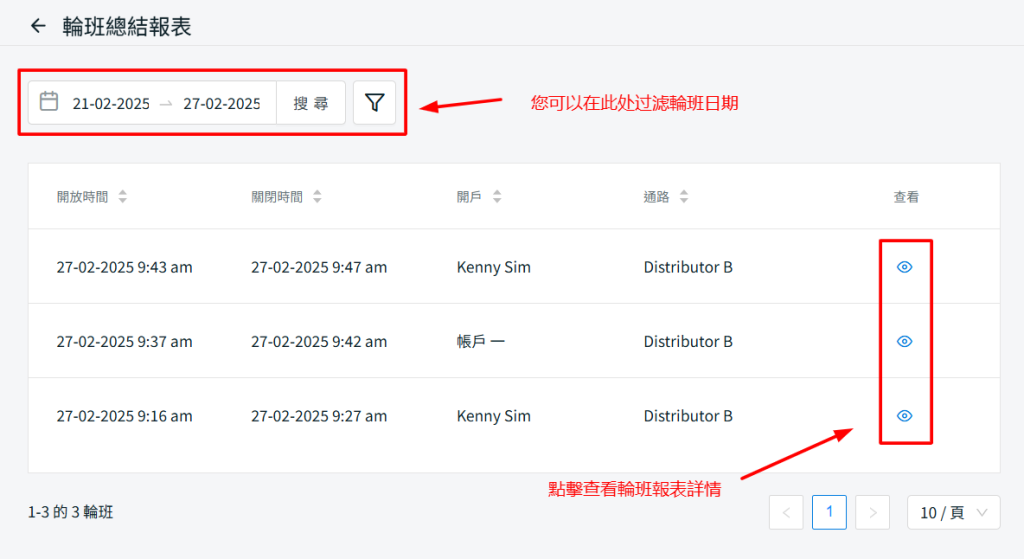Click the back arrow beside 輪班總結報表
This screenshot has width=1024, height=559.
(x=38, y=26)
